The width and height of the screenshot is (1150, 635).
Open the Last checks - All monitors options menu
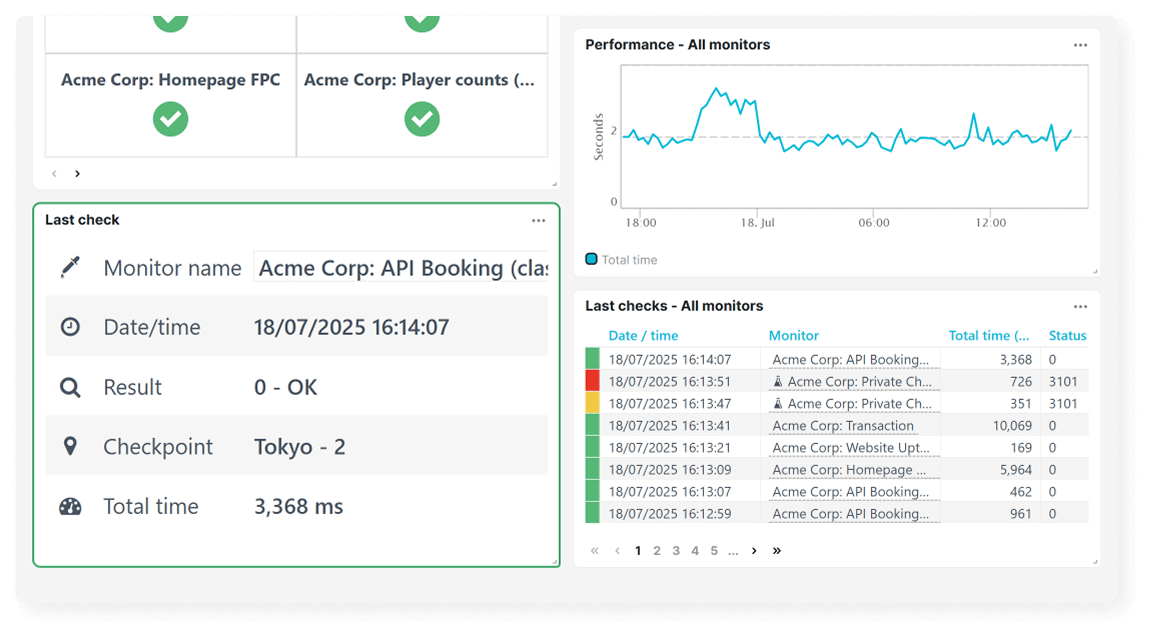point(1080,306)
